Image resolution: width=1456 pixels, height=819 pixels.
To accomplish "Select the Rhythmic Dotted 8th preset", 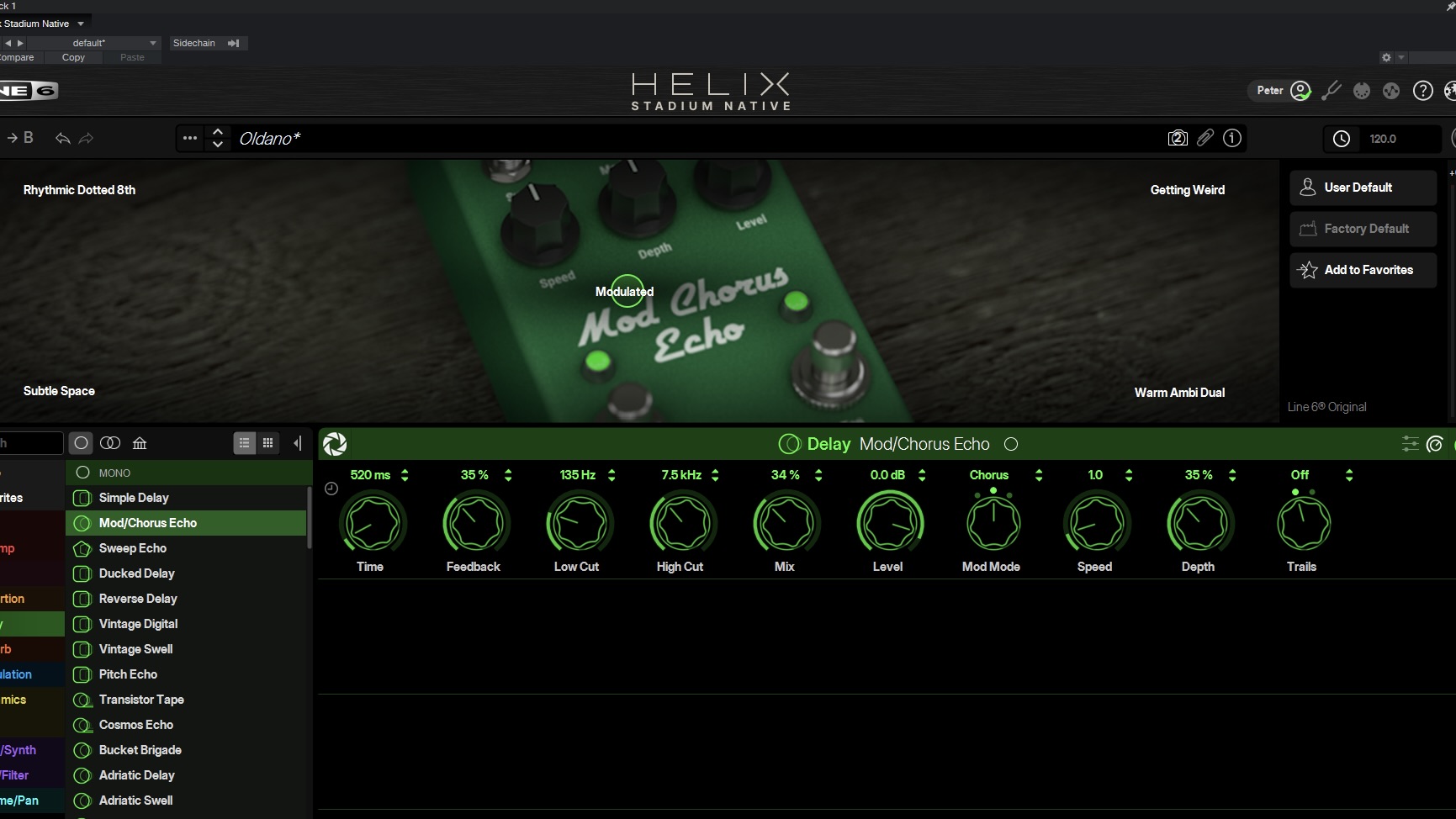I will [x=79, y=190].
